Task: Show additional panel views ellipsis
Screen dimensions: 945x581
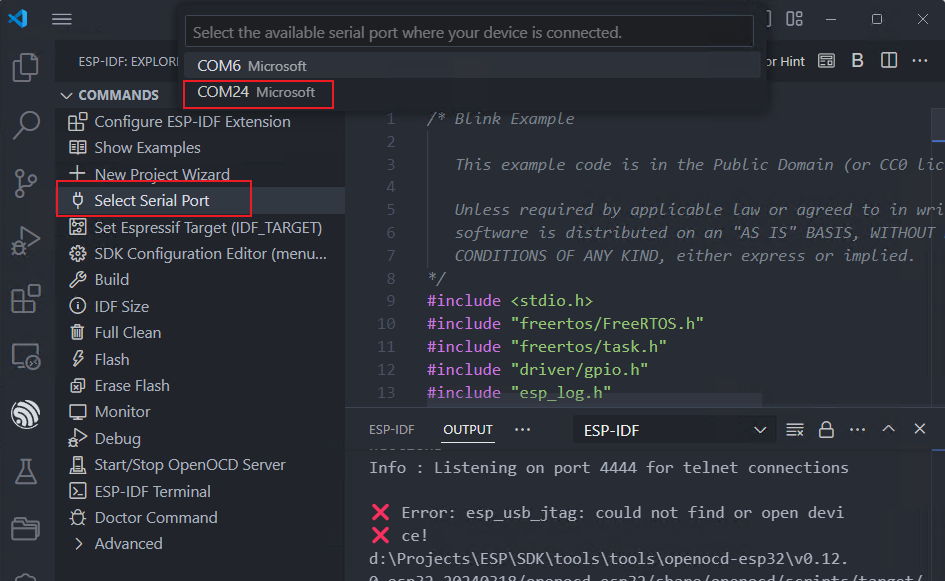Action: coord(523,430)
